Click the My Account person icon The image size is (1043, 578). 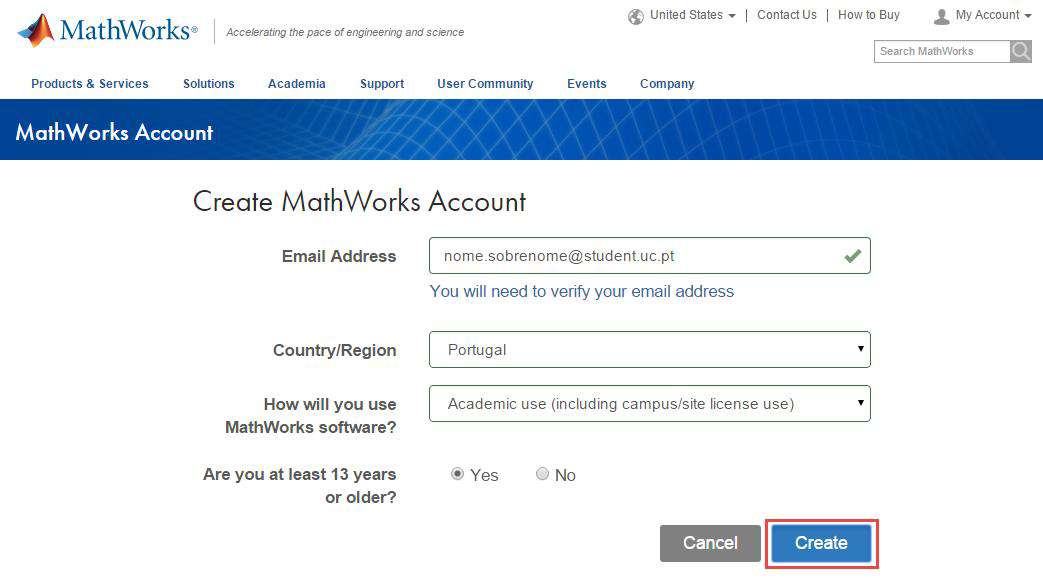coord(941,17)
